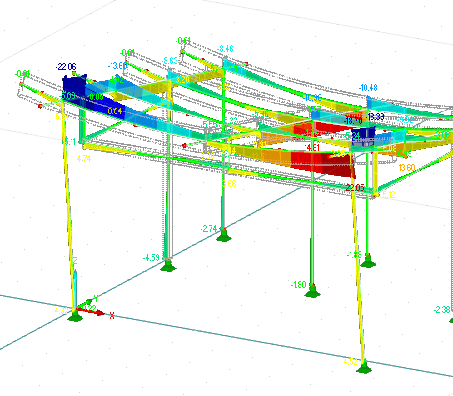Click the cyan Z axis arrow
Image resolution: width=453 pixels, height=396 pixels.
click(x=75, y=288)
